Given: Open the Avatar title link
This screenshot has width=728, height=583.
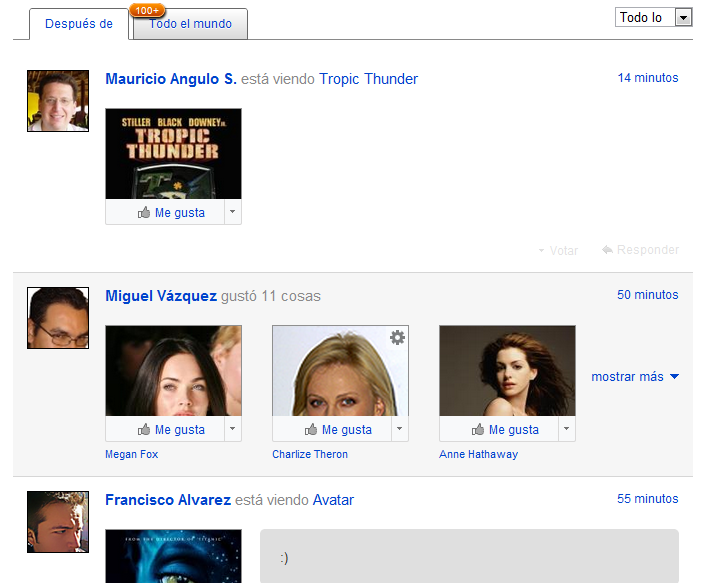Looking at the screenshot, I should tap(333, 500).
